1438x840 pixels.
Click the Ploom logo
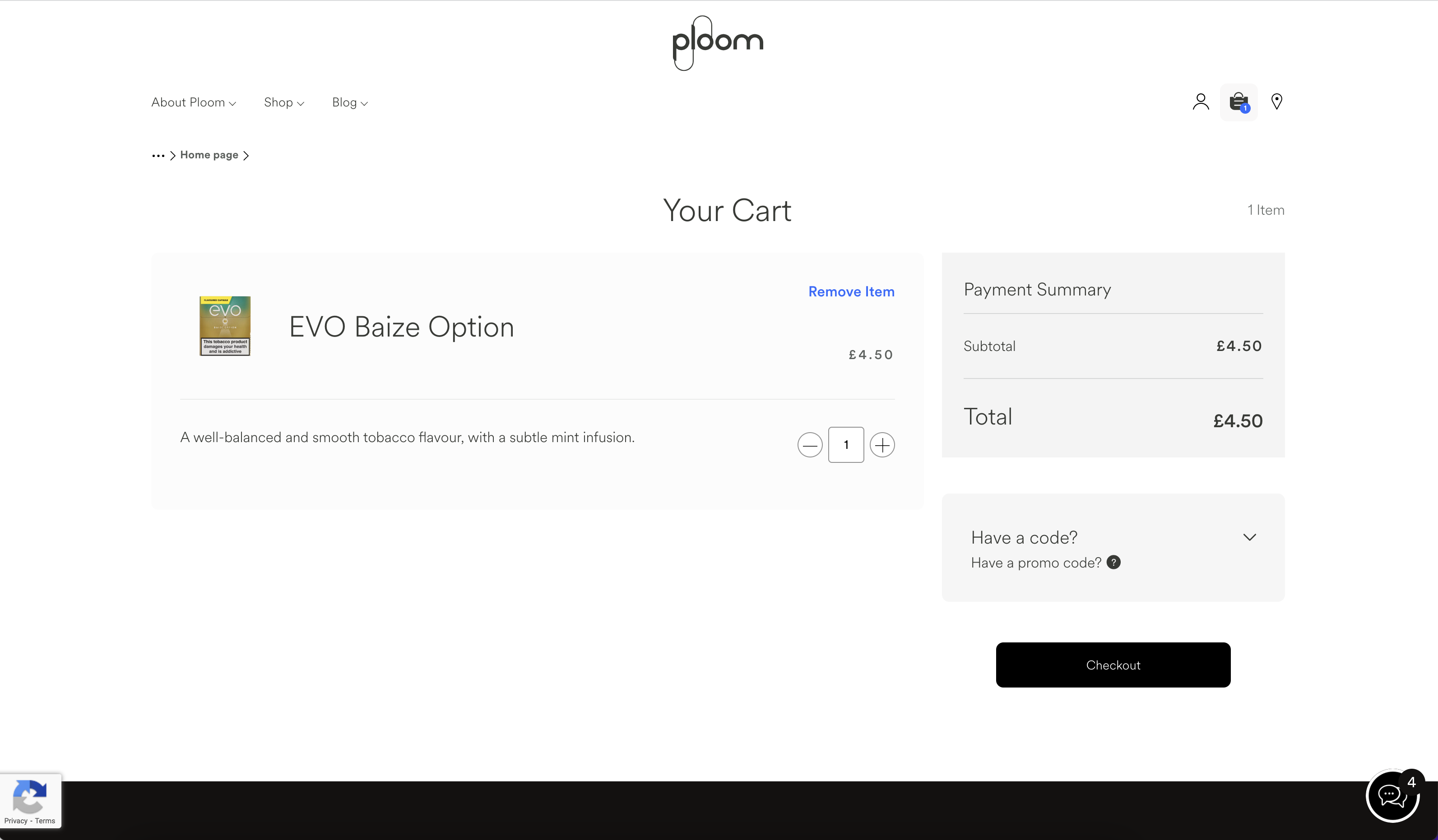click(x=718, y=43)
